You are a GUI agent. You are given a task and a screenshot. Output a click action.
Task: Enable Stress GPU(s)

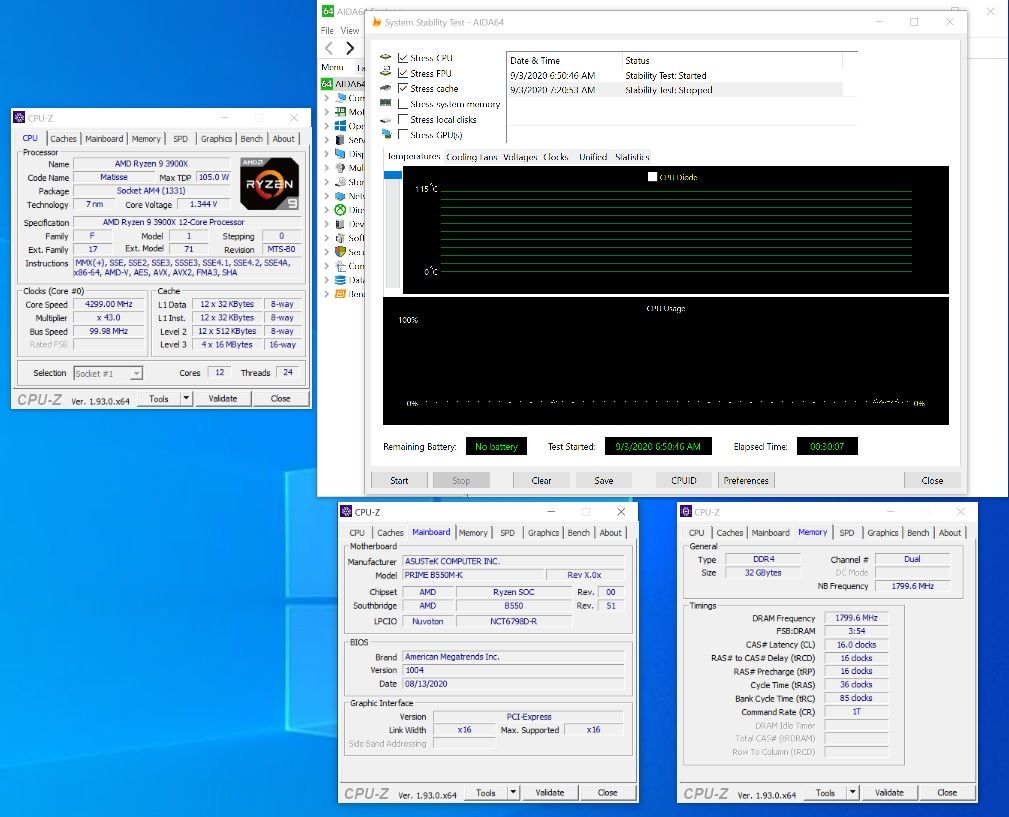click(x=403, y=134)
